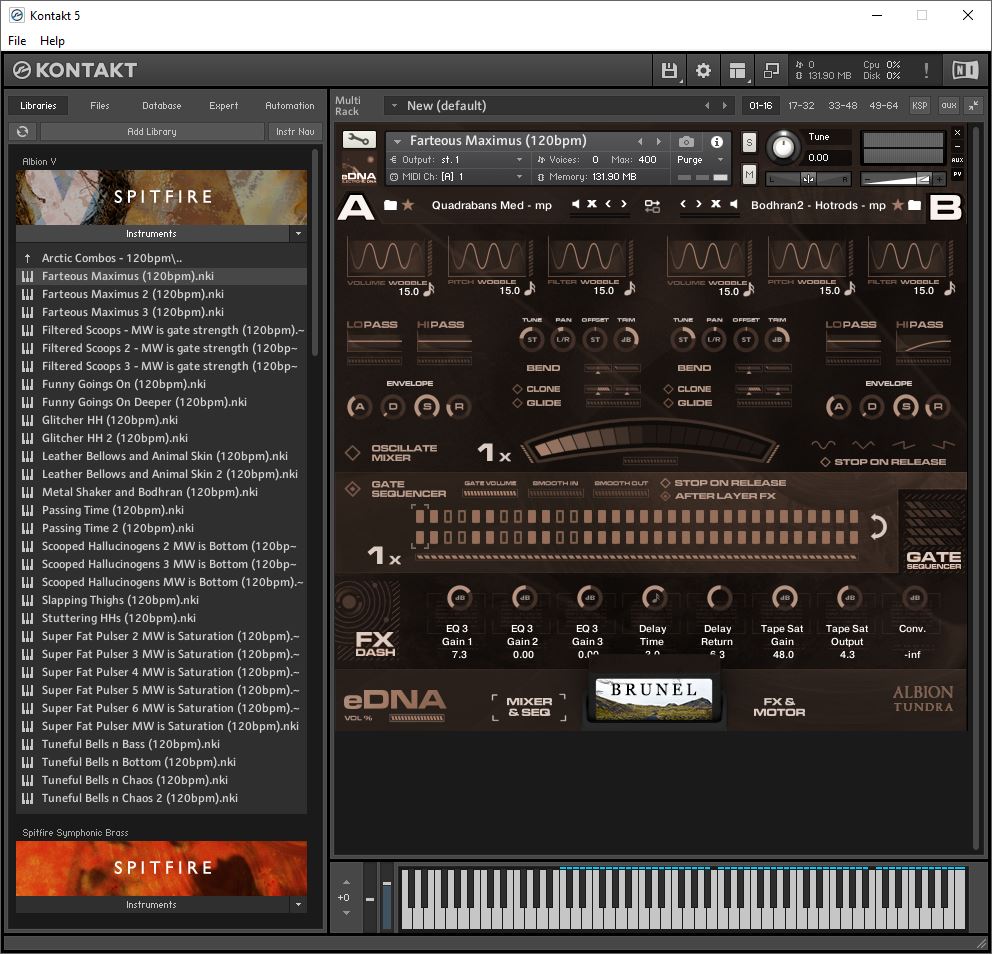Switch to minimized view icon
The height and width of the screenshot is (954, 992).
[x=771, y=70]
